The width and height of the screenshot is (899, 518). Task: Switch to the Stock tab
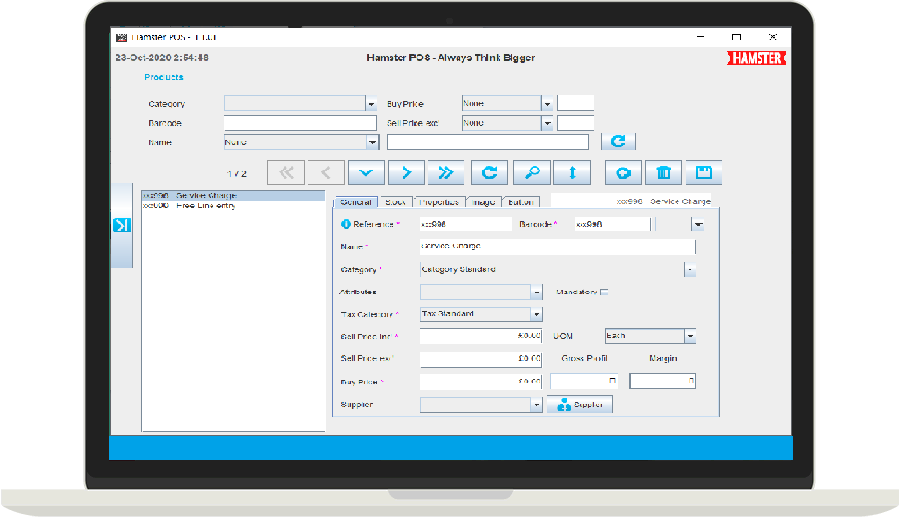395,202
